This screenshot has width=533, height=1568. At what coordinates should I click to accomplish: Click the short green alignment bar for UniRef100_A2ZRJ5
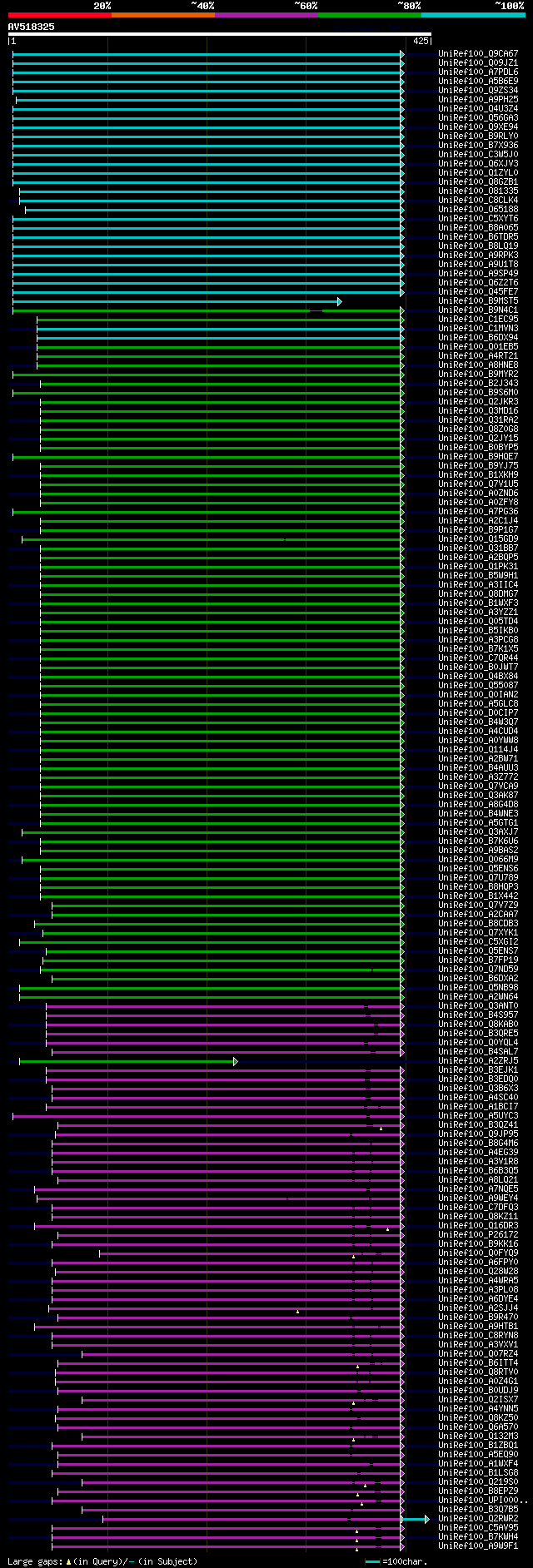click(x=128, y=1061)
